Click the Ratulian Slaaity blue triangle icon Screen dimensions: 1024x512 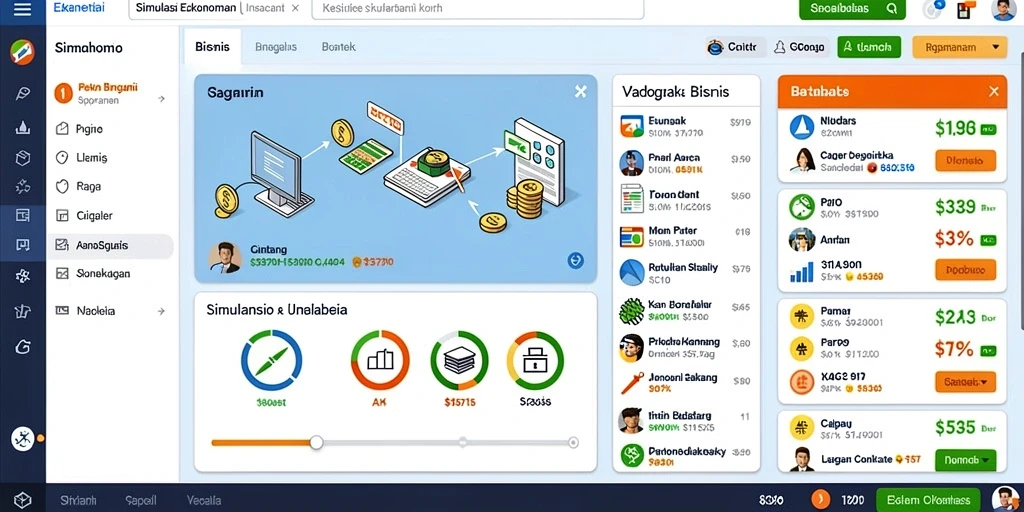coord(632,273)
